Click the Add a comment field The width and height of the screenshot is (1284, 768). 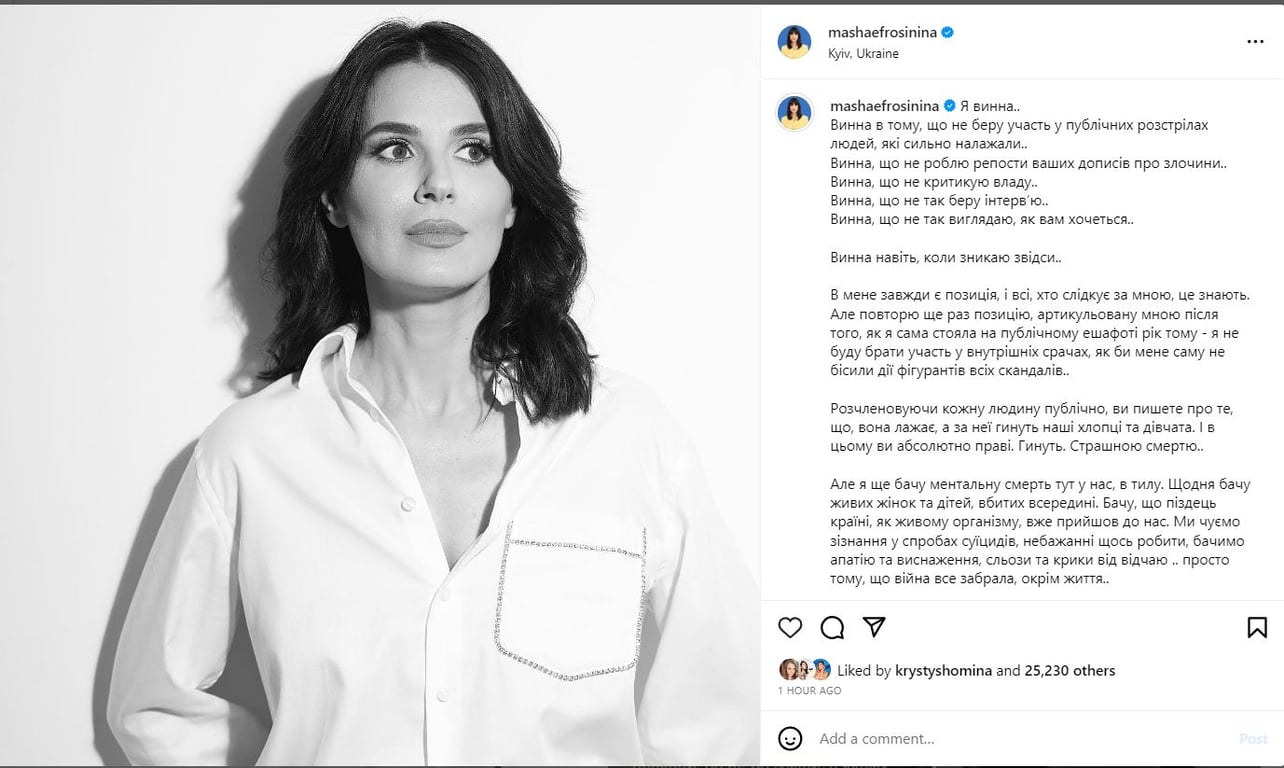pos(1020,739)
